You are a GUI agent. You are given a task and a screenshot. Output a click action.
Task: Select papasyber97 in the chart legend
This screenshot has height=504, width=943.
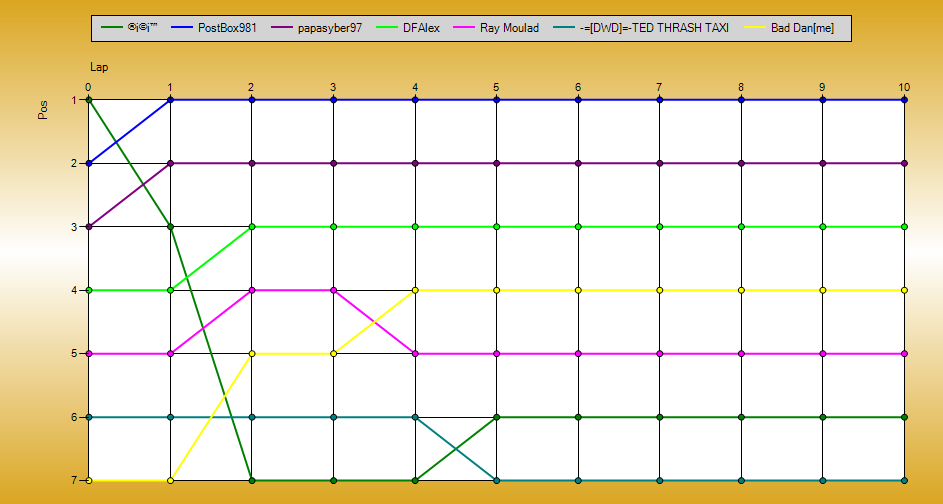[331, 28]
